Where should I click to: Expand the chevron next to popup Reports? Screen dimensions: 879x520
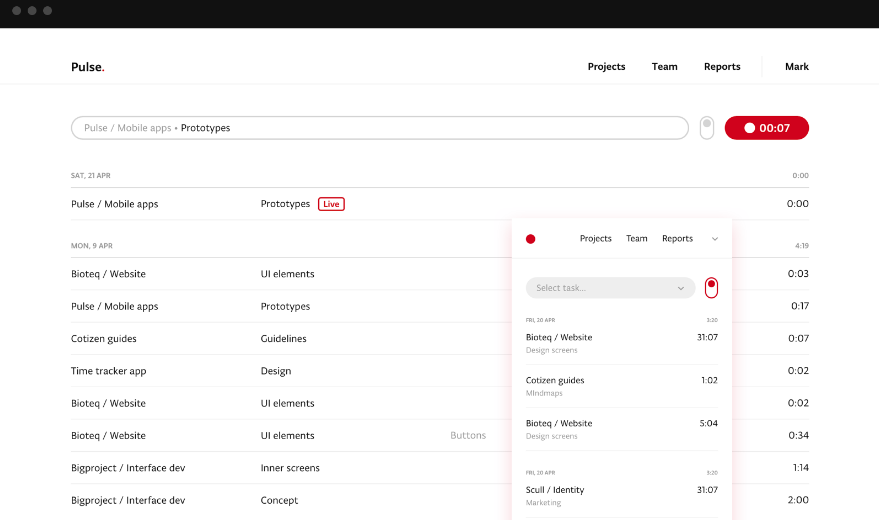pyautogui.click(x=715, y=239)
